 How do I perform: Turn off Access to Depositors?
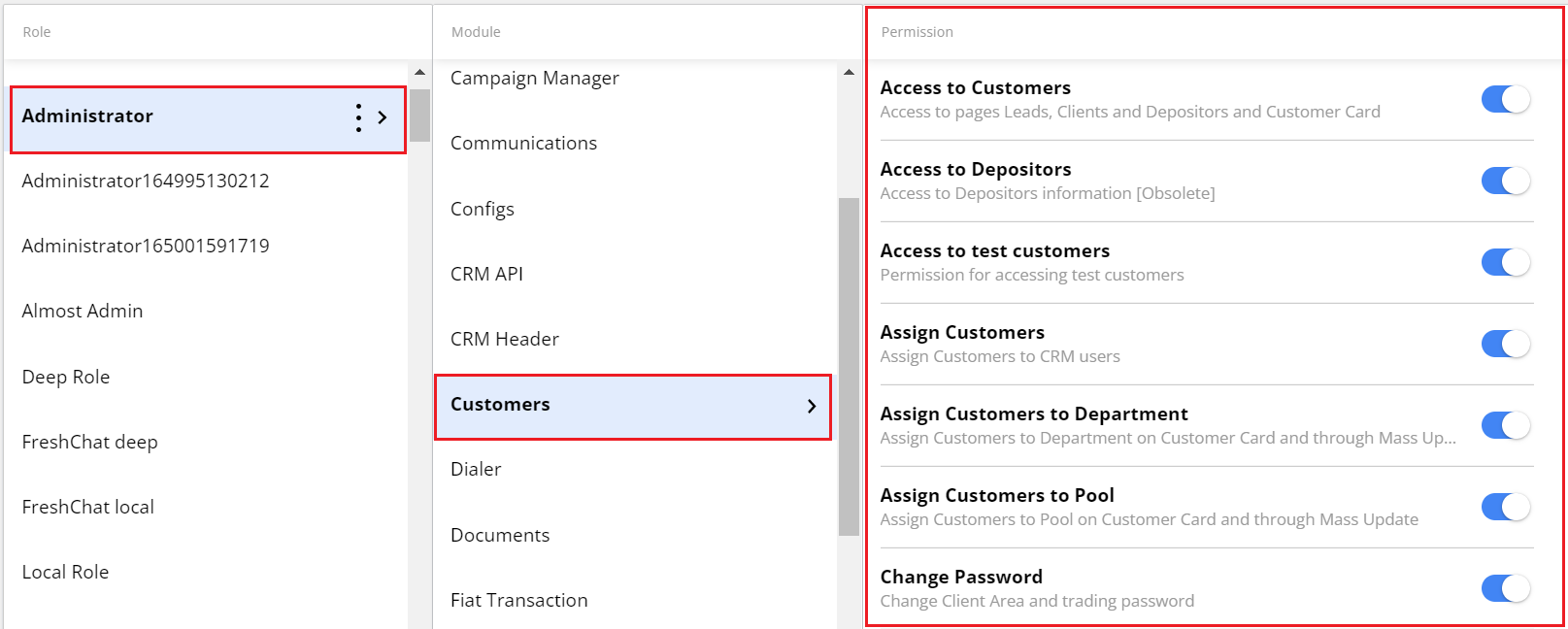click(x=1504, y=181)
